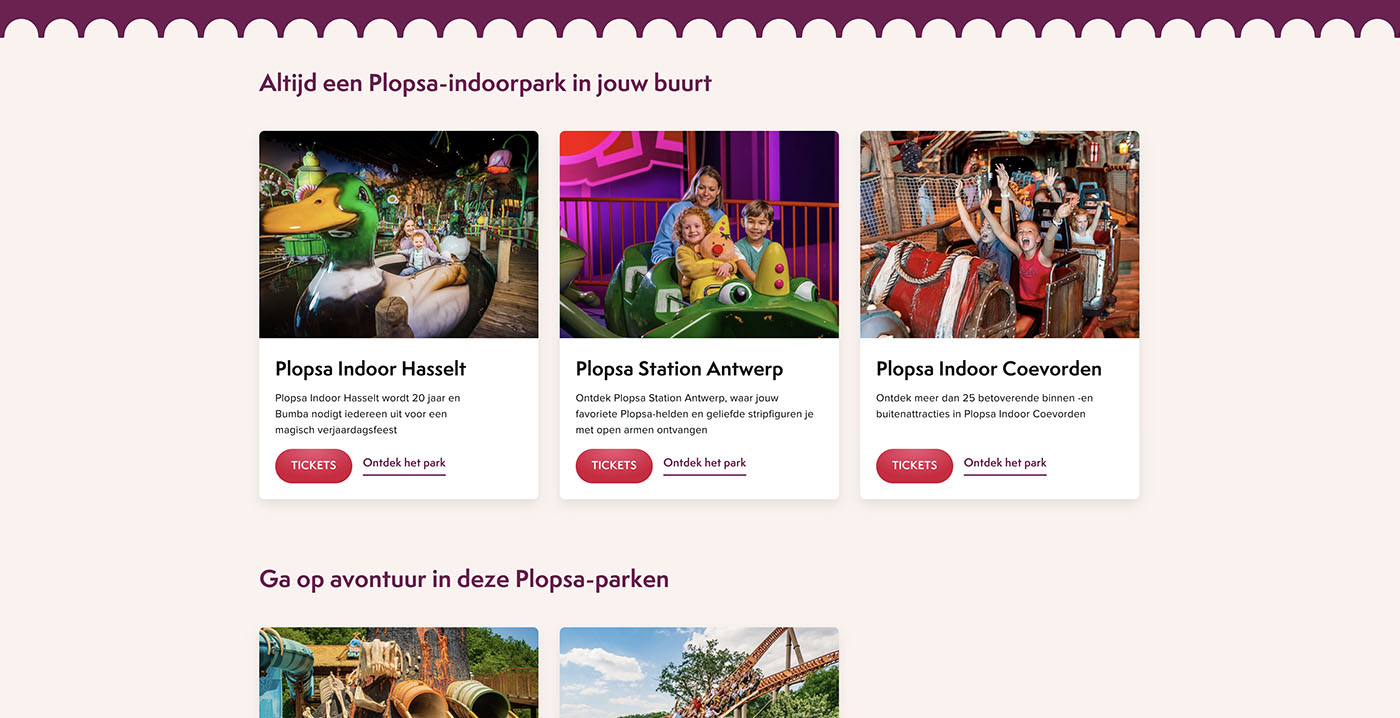Image resolution: width=1400 pixels, height=718 pixels.
Task: Click the Coevorden description about 25 attracties
Action: click(x=981, y=406)
